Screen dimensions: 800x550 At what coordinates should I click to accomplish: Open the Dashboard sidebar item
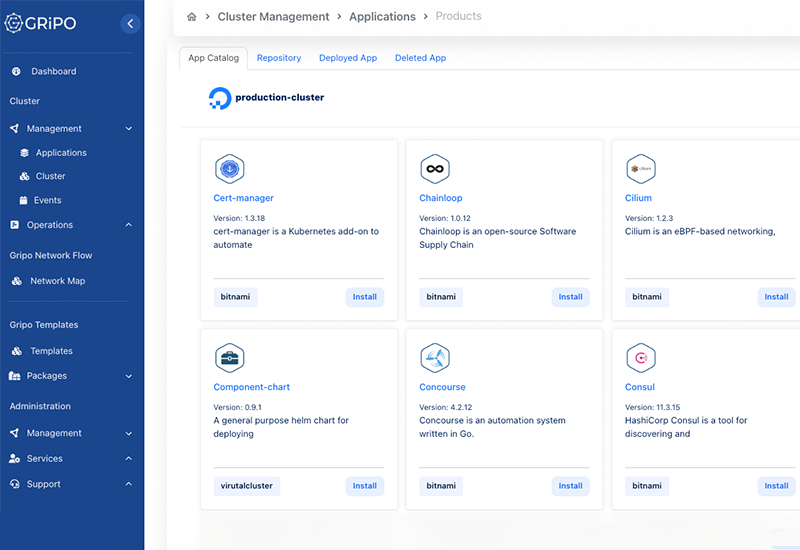click(53, 72)
